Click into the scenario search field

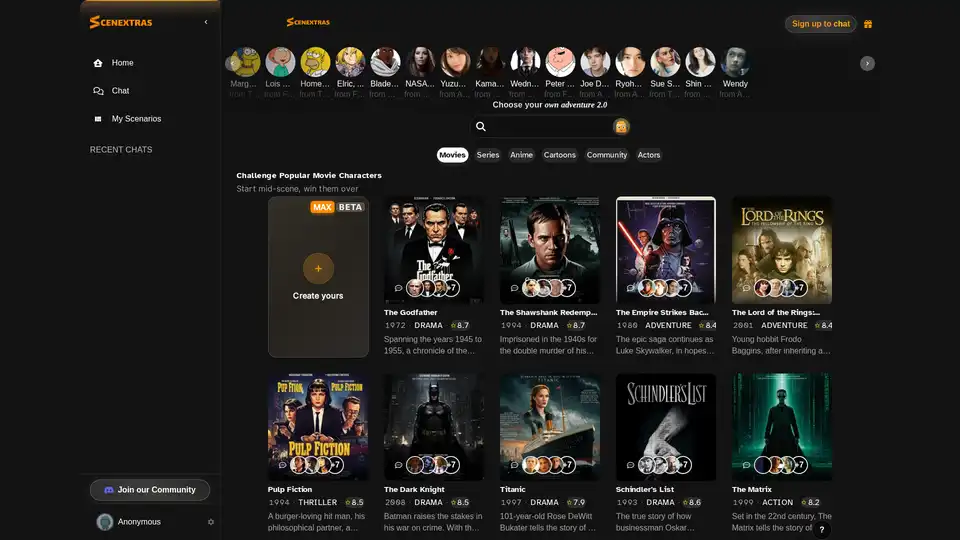[550, 127]
